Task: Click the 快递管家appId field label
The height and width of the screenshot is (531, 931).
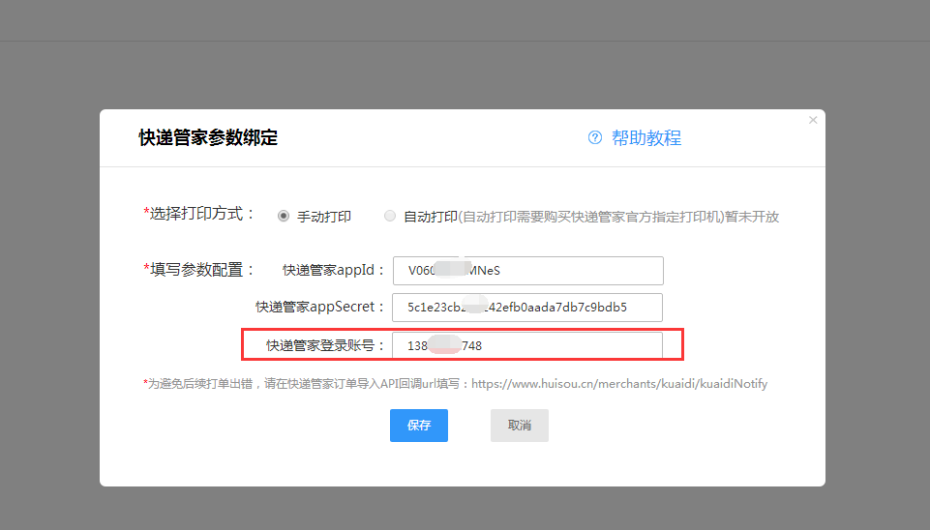Action: tap(332, 270)
